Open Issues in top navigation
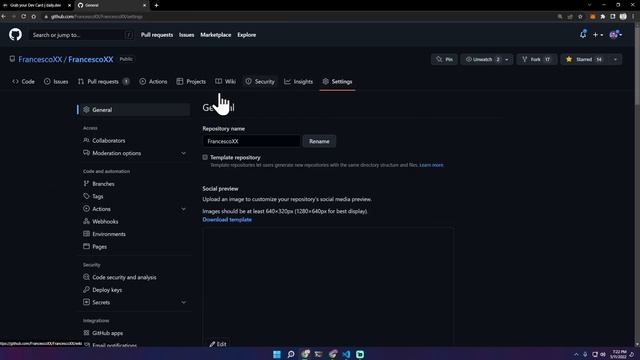The width and height of the screenshot is (640, 360). [187, 35]
